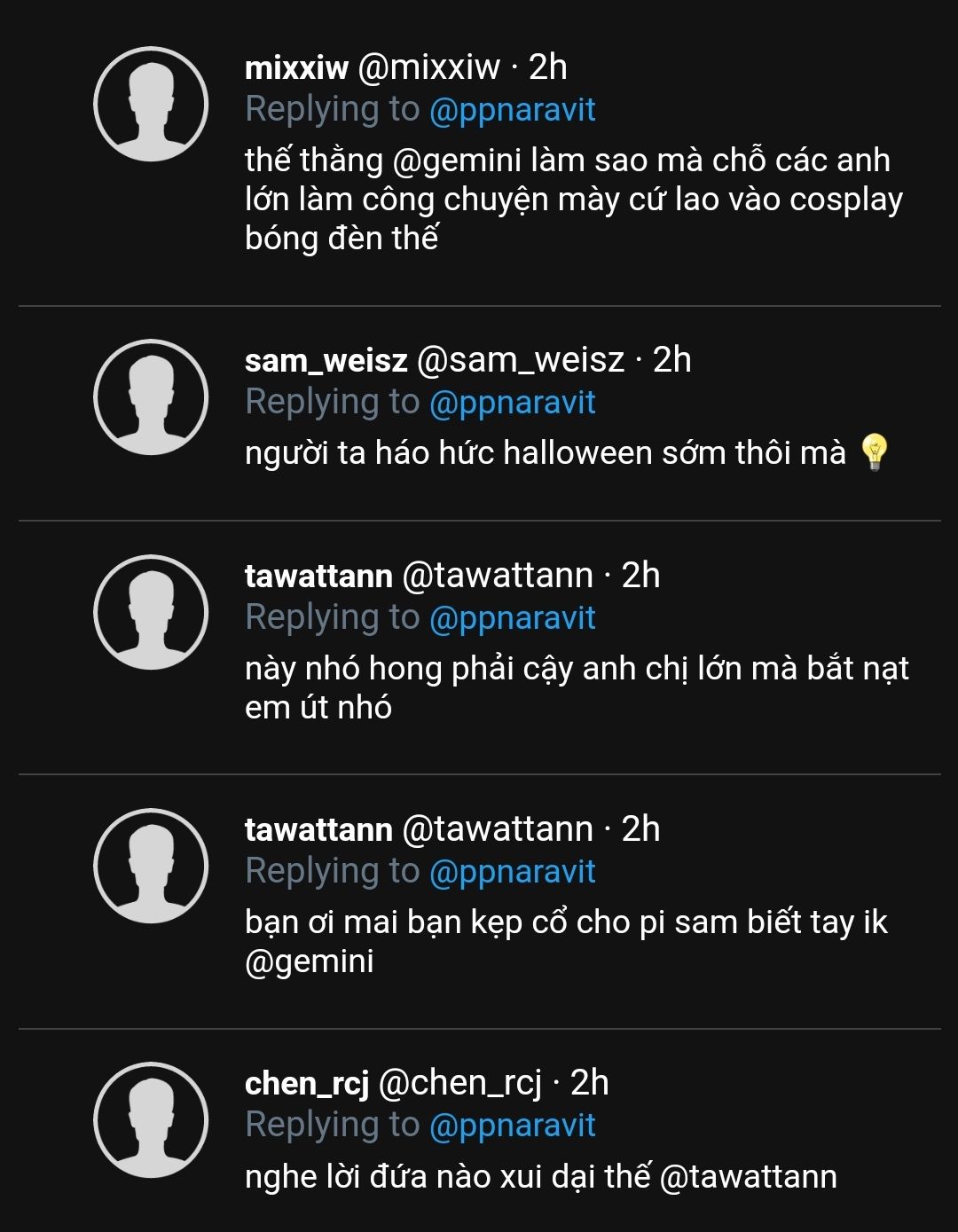
Task: Open @ppnaravit link under sam_weisz's name
Action: click(x=512, y=403)
